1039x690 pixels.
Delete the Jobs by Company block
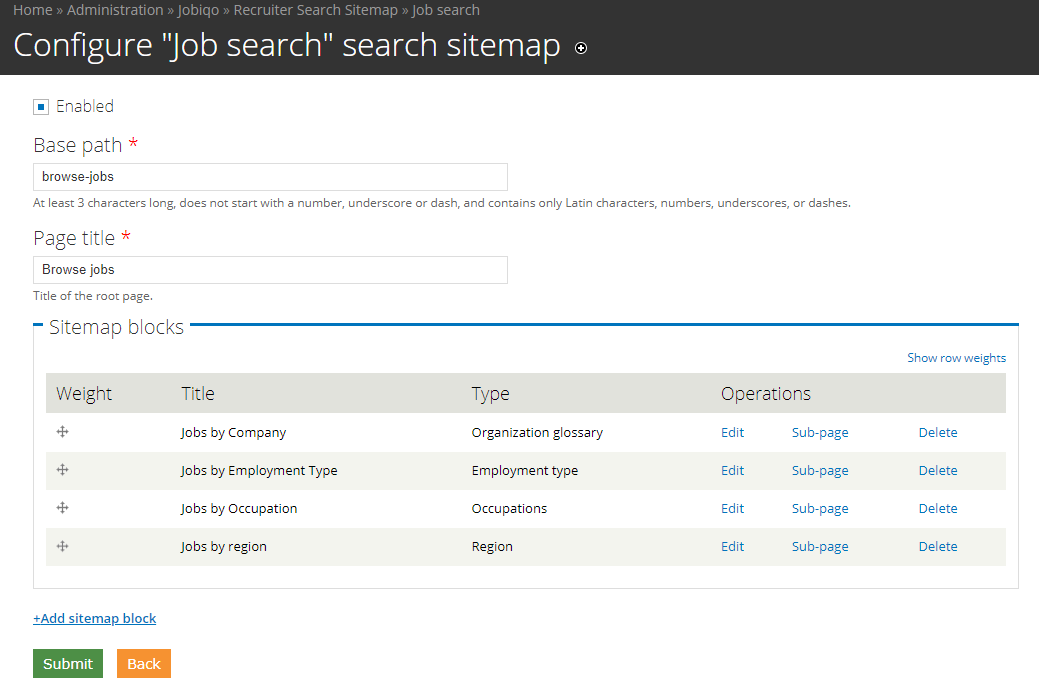tap(937, 433)
